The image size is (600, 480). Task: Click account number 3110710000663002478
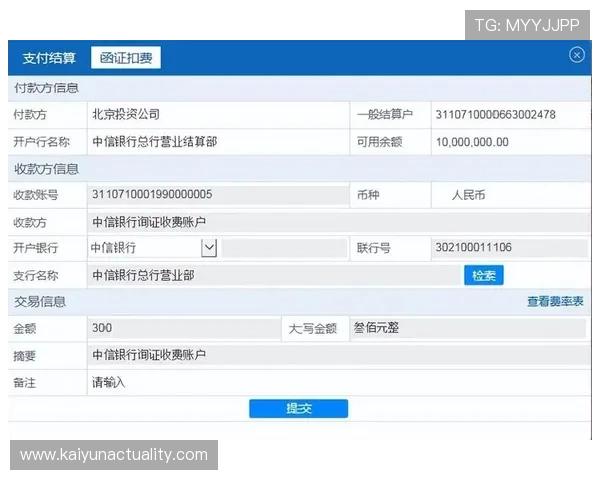point(496,114)
